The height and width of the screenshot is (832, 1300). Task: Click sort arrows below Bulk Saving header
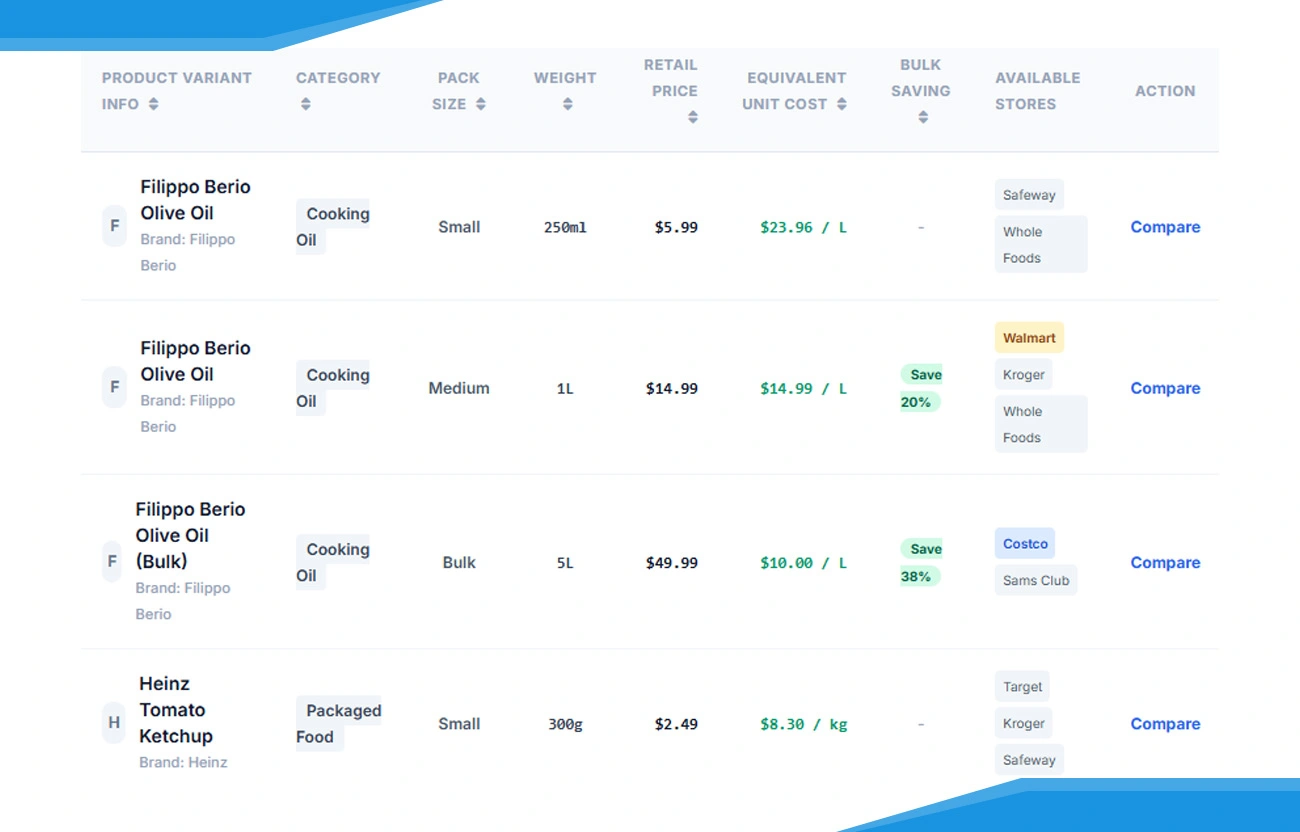(923, 117)
